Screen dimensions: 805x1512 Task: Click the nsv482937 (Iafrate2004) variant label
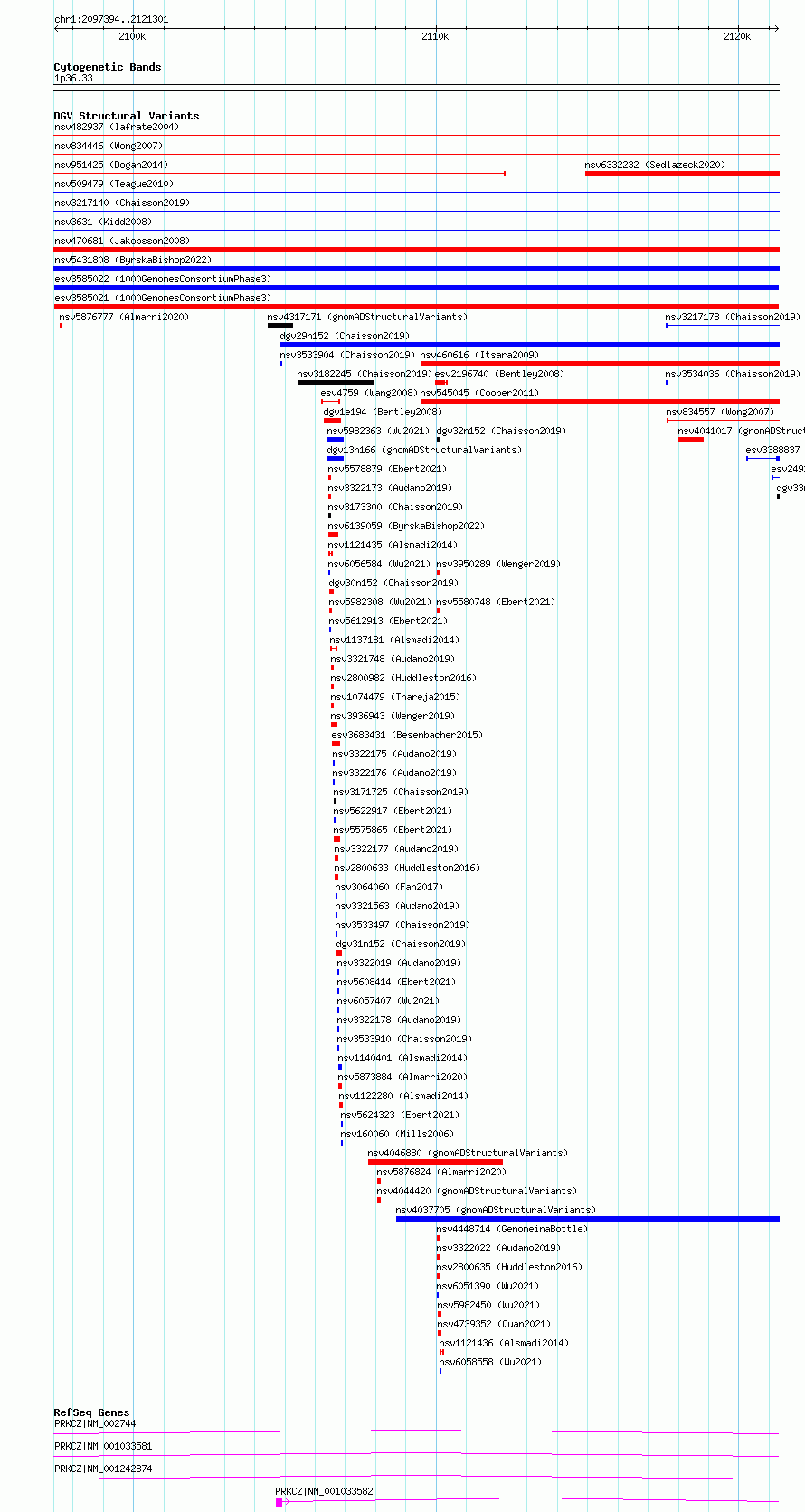click(x=117, y=127)
